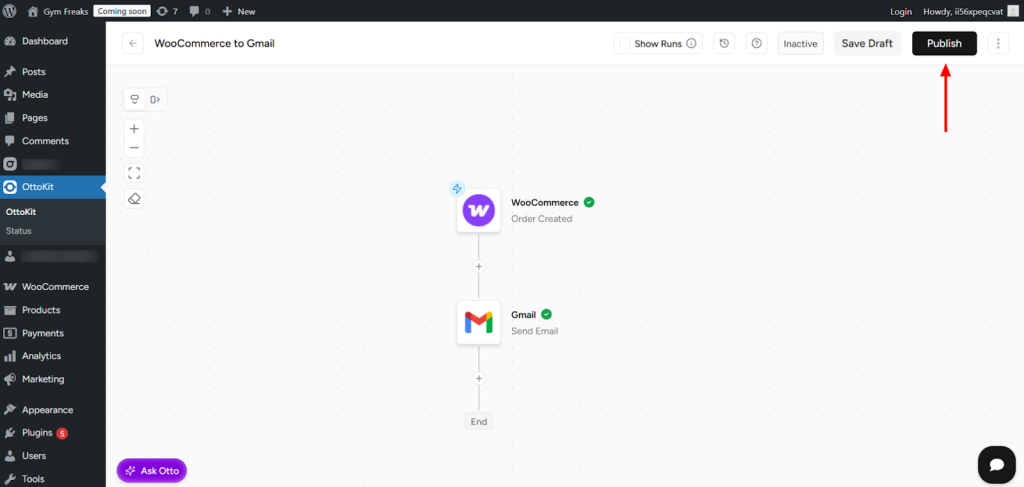Viewport: 1024px width, 487px height.
Task: Zoom in on the workflow canvas
Action: [135, 128]
